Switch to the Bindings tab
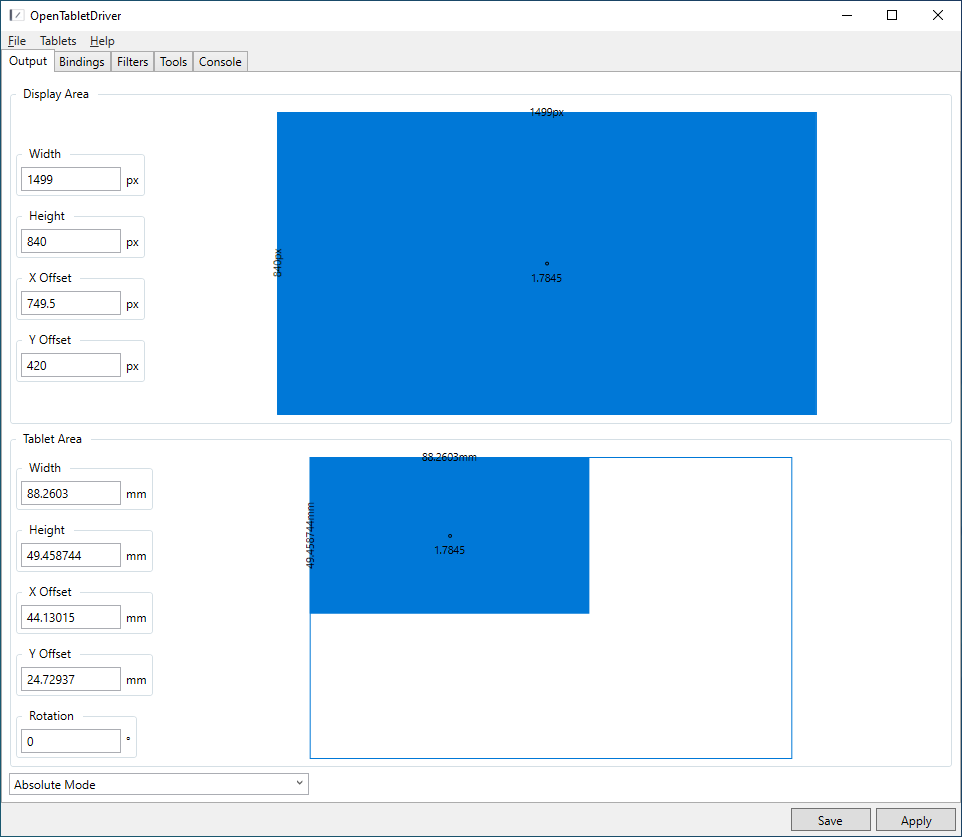The width and height of the screenshot is (962, 837). [82, 61]
